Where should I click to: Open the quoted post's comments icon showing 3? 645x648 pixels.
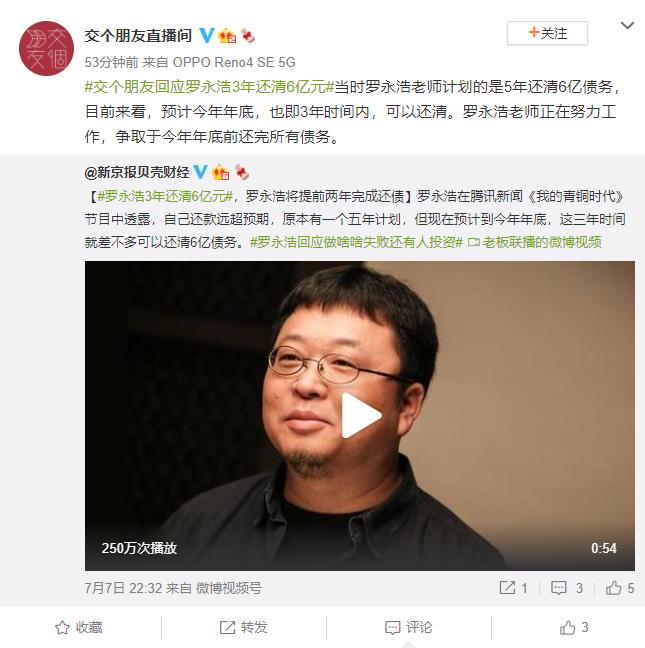click(x=559, y=588)
